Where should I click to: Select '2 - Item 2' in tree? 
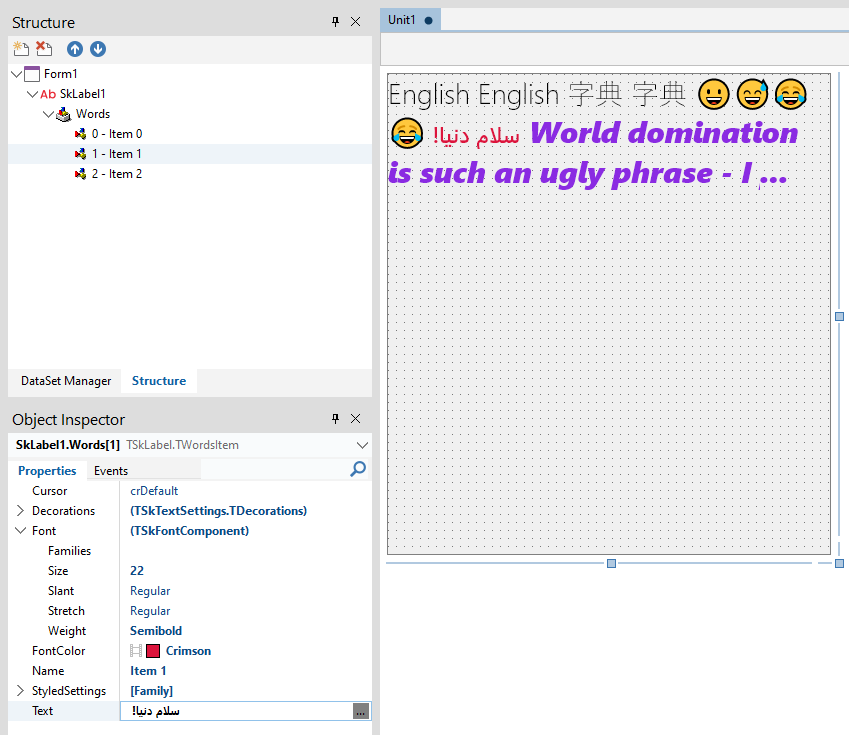click(x=117, y=174)
